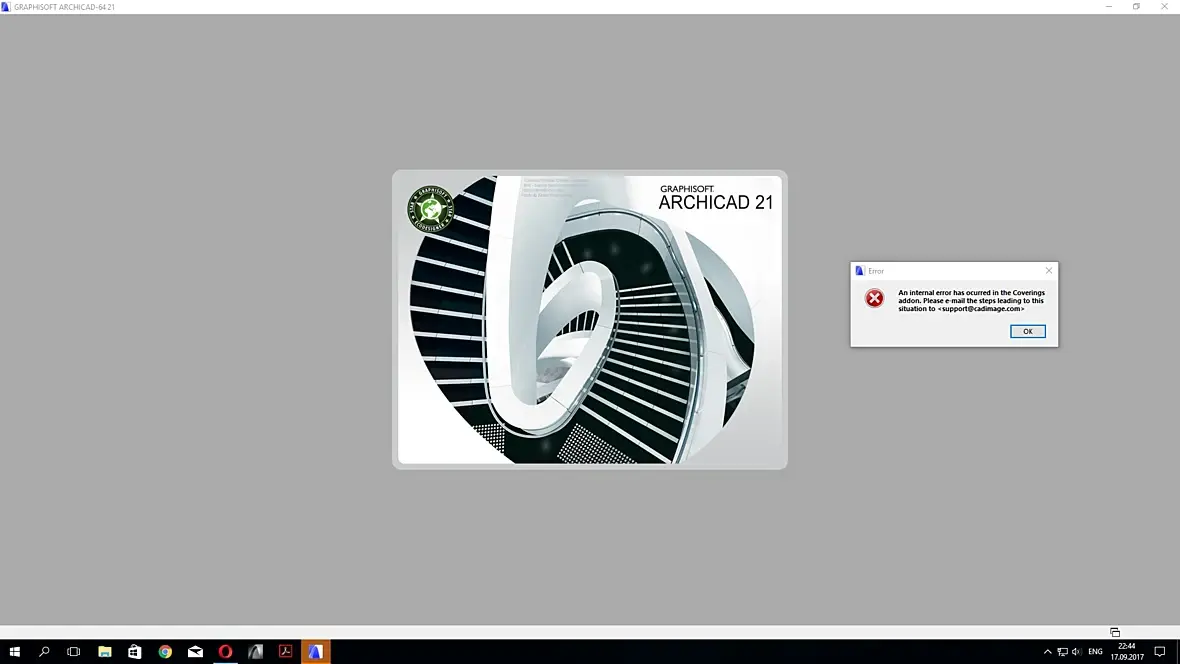Change the ENG input language
This screenshot has height=664, width=1180.
pyautogui.click(x=1095, y=652)
